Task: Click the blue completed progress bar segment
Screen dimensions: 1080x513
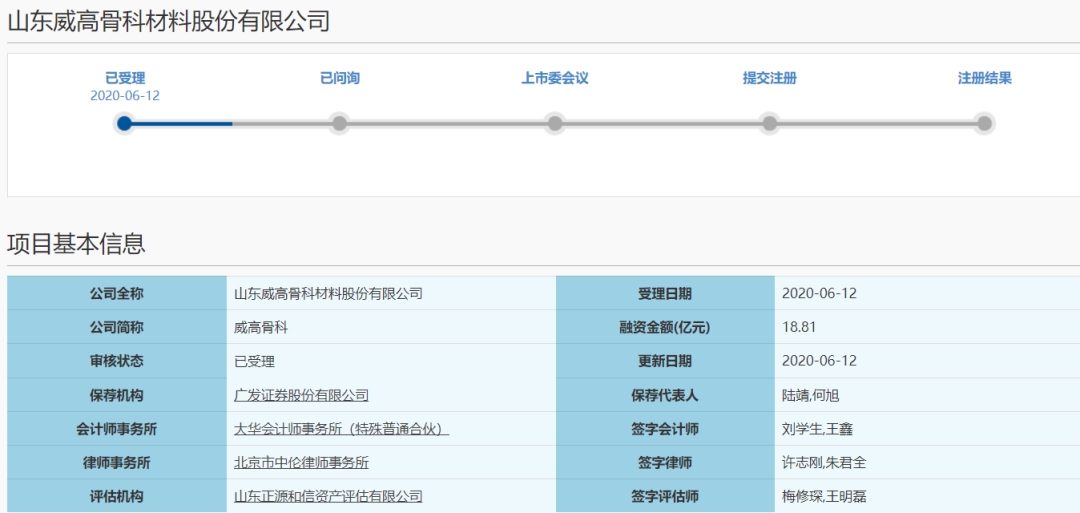Action: pyautogui.click(x=182, y=124)
